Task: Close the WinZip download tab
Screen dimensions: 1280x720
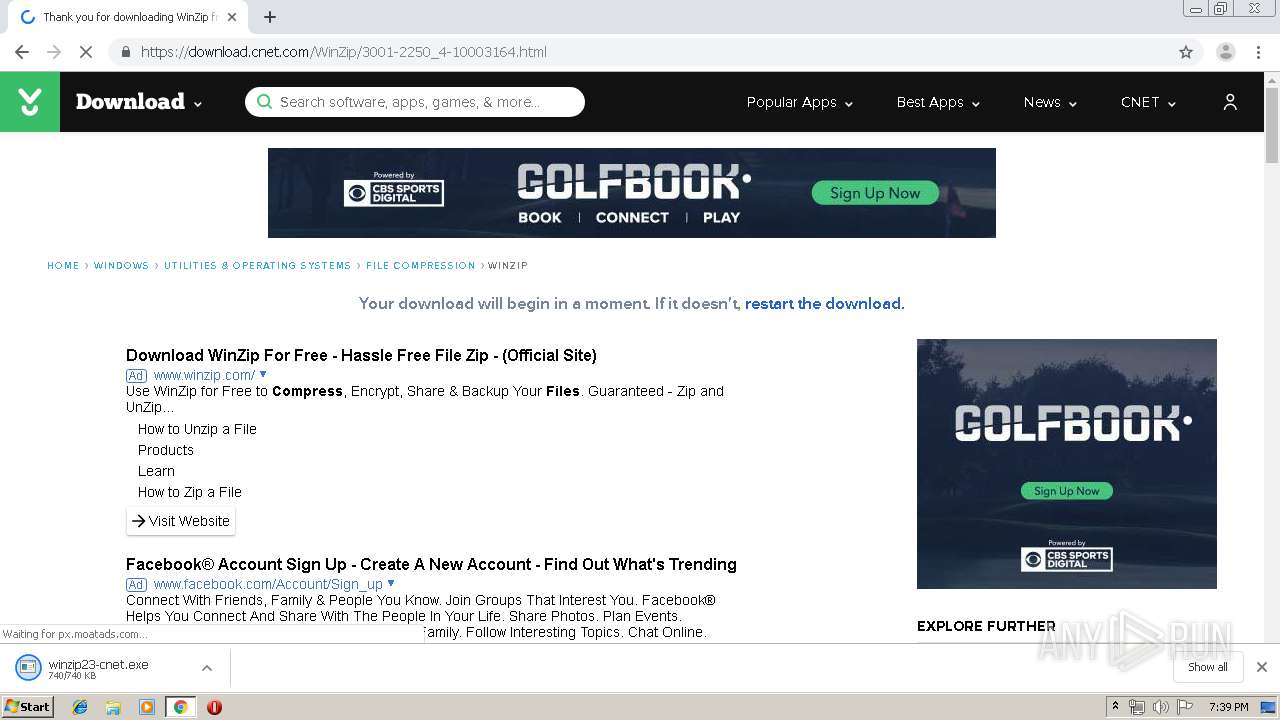Action: [232, 17]
